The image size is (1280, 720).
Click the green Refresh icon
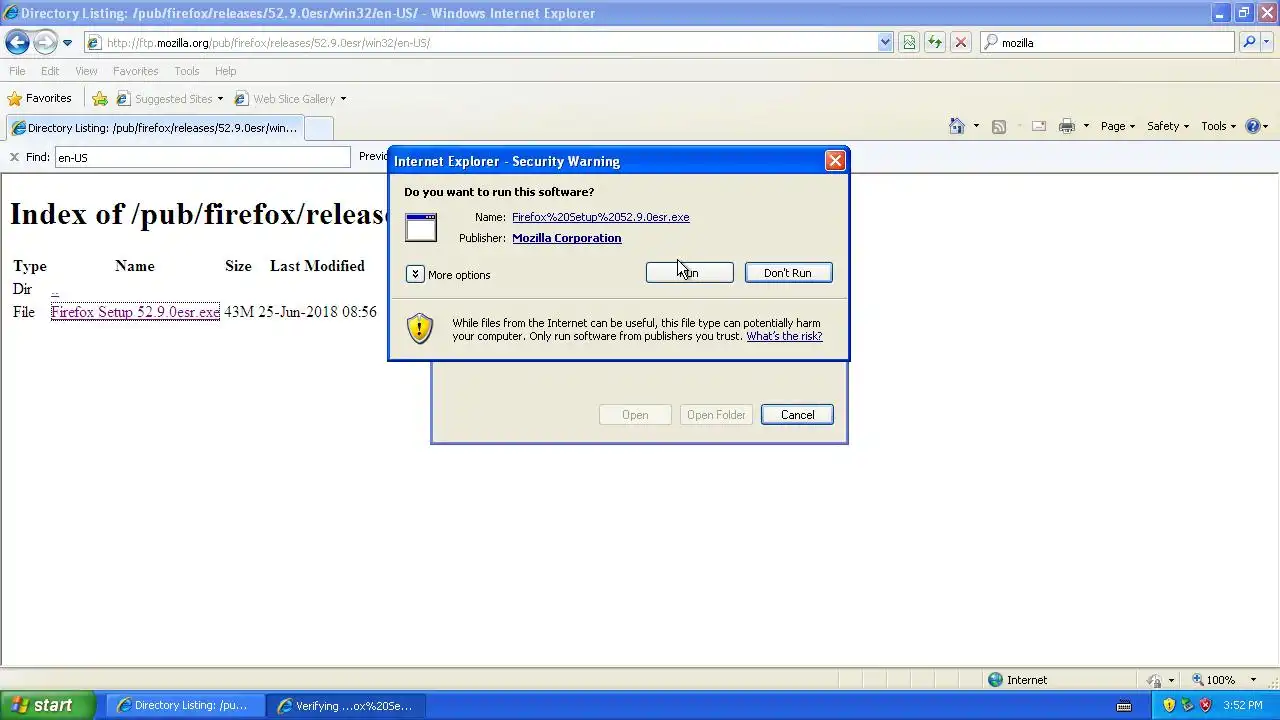pyautogui.click(x=935, y=43)
